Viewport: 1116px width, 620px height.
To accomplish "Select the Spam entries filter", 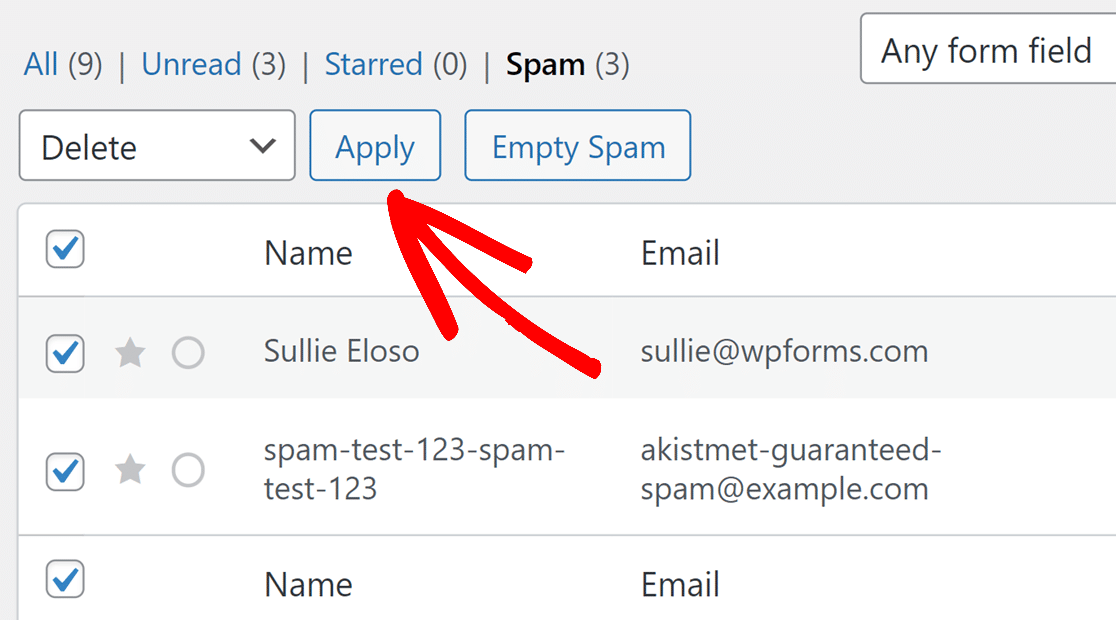I will pyautogui.click(x=546, y=65).
